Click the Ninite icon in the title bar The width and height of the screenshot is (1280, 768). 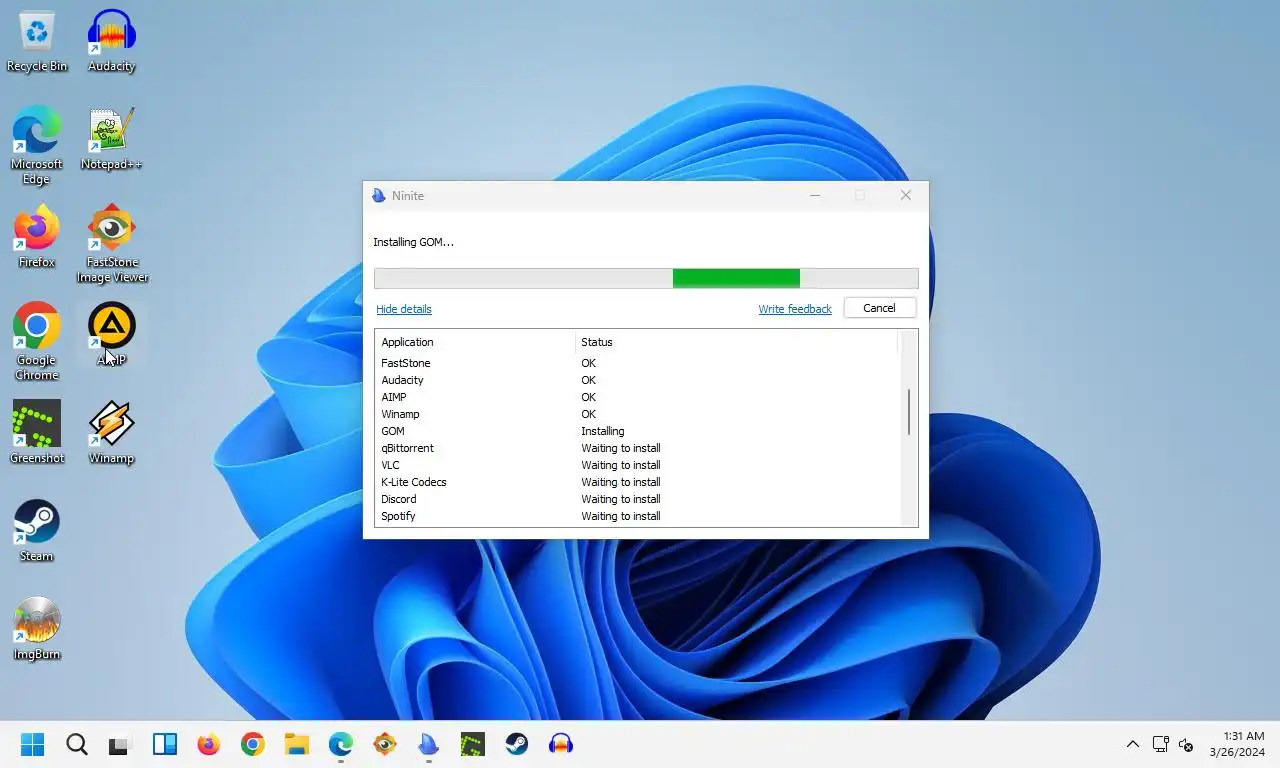pyautogui.click(x=379, y=196)
